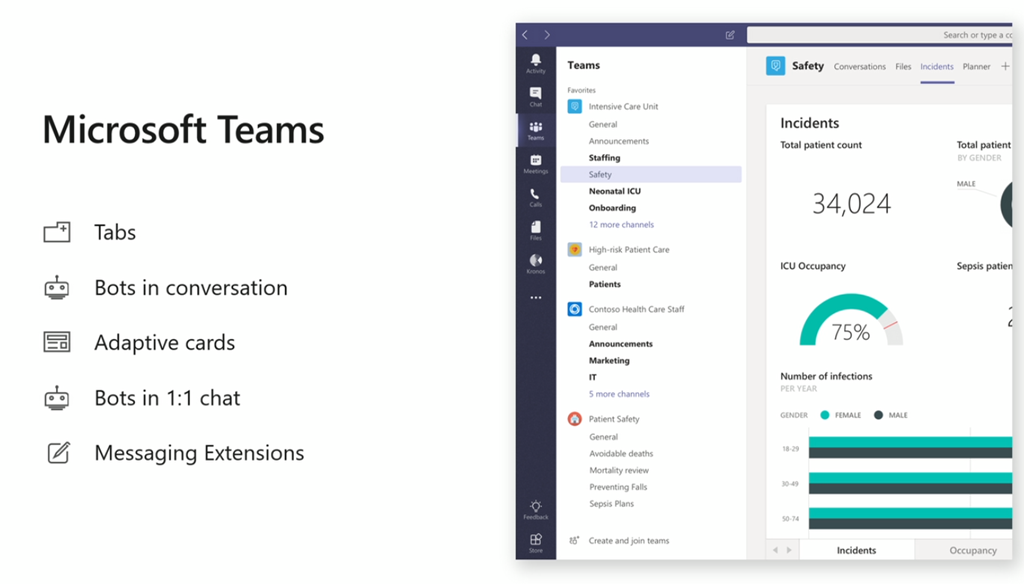Select the Patient Safety team
This screenshot has height=584, width=1024.
pyautogui.click(x=614, y=419)
